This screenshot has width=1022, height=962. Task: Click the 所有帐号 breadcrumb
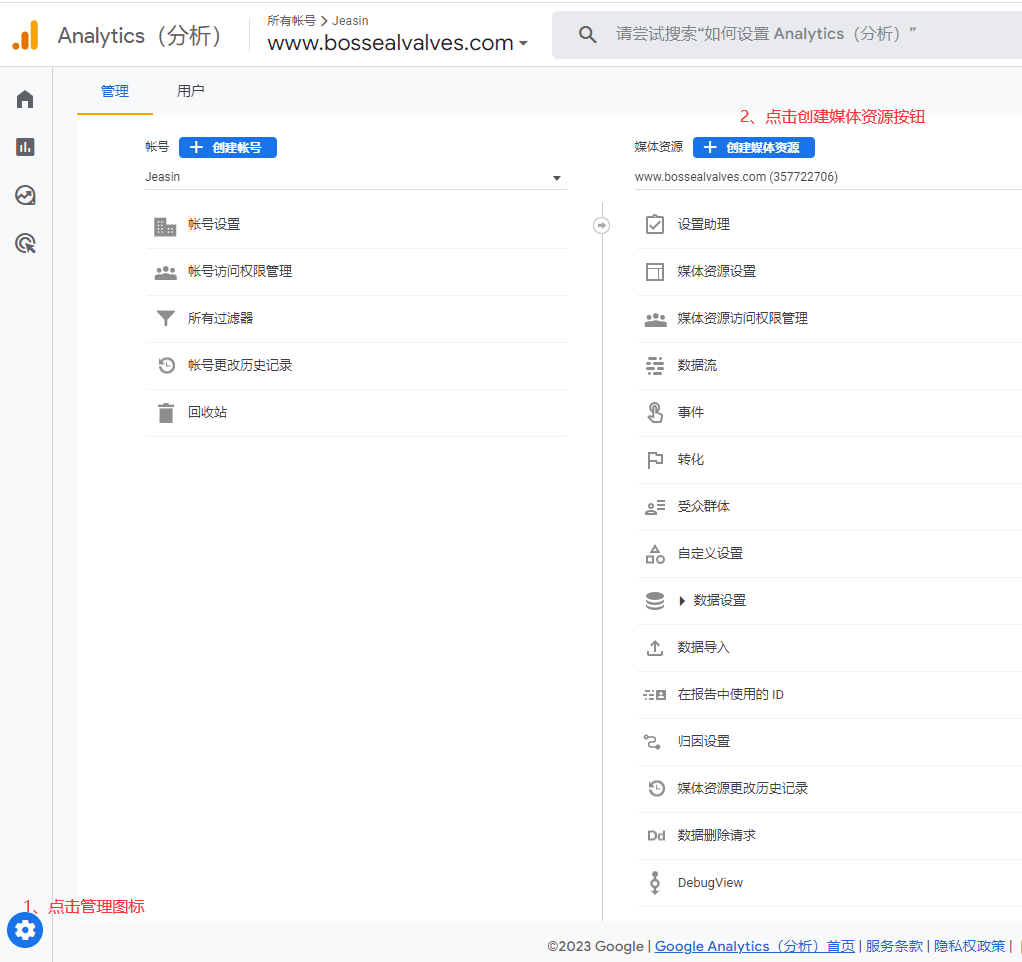point(291,21)
